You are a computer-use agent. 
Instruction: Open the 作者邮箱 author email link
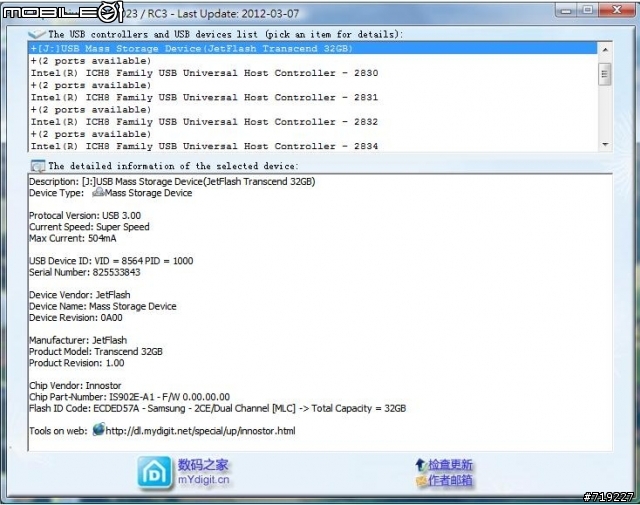(450, 481)
